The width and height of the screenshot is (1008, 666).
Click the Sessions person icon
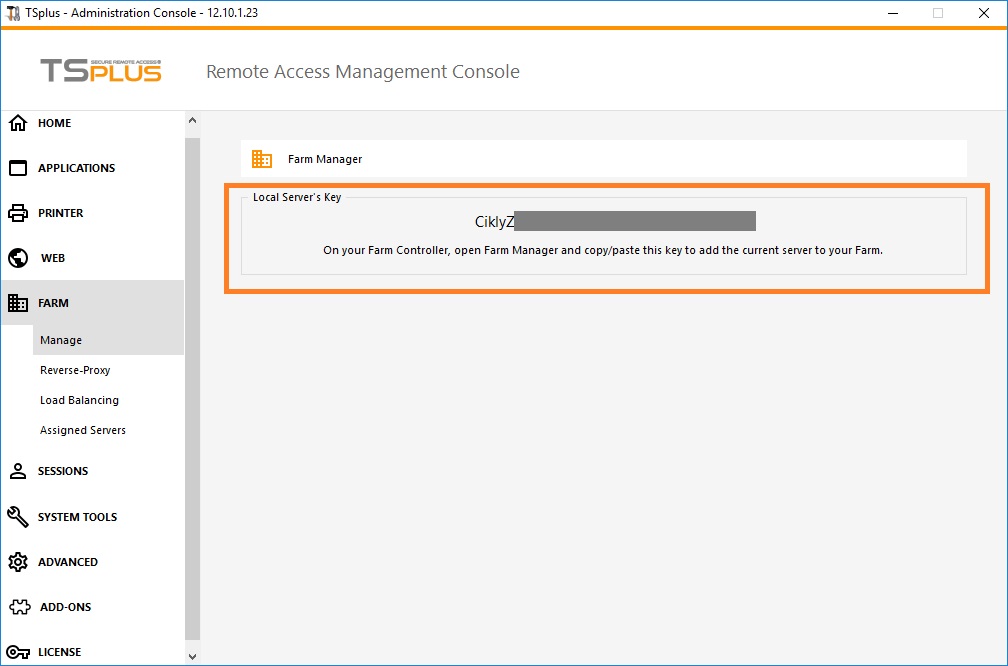[18, 471]
